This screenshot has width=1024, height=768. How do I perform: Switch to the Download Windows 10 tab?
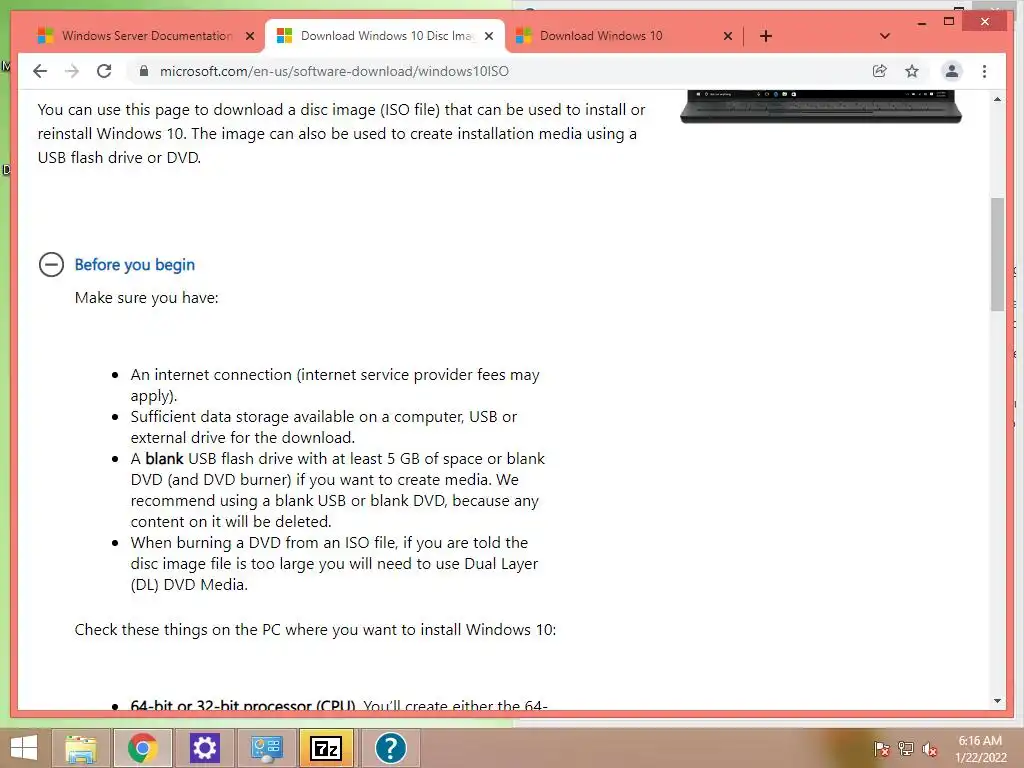tap(624, 36)
